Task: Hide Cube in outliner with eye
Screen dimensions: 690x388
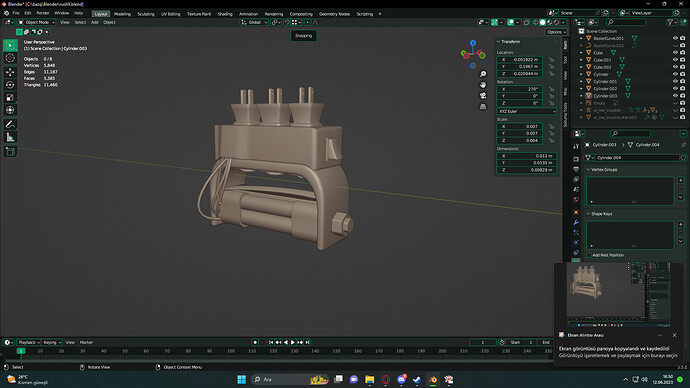Action: pos(675,53)
